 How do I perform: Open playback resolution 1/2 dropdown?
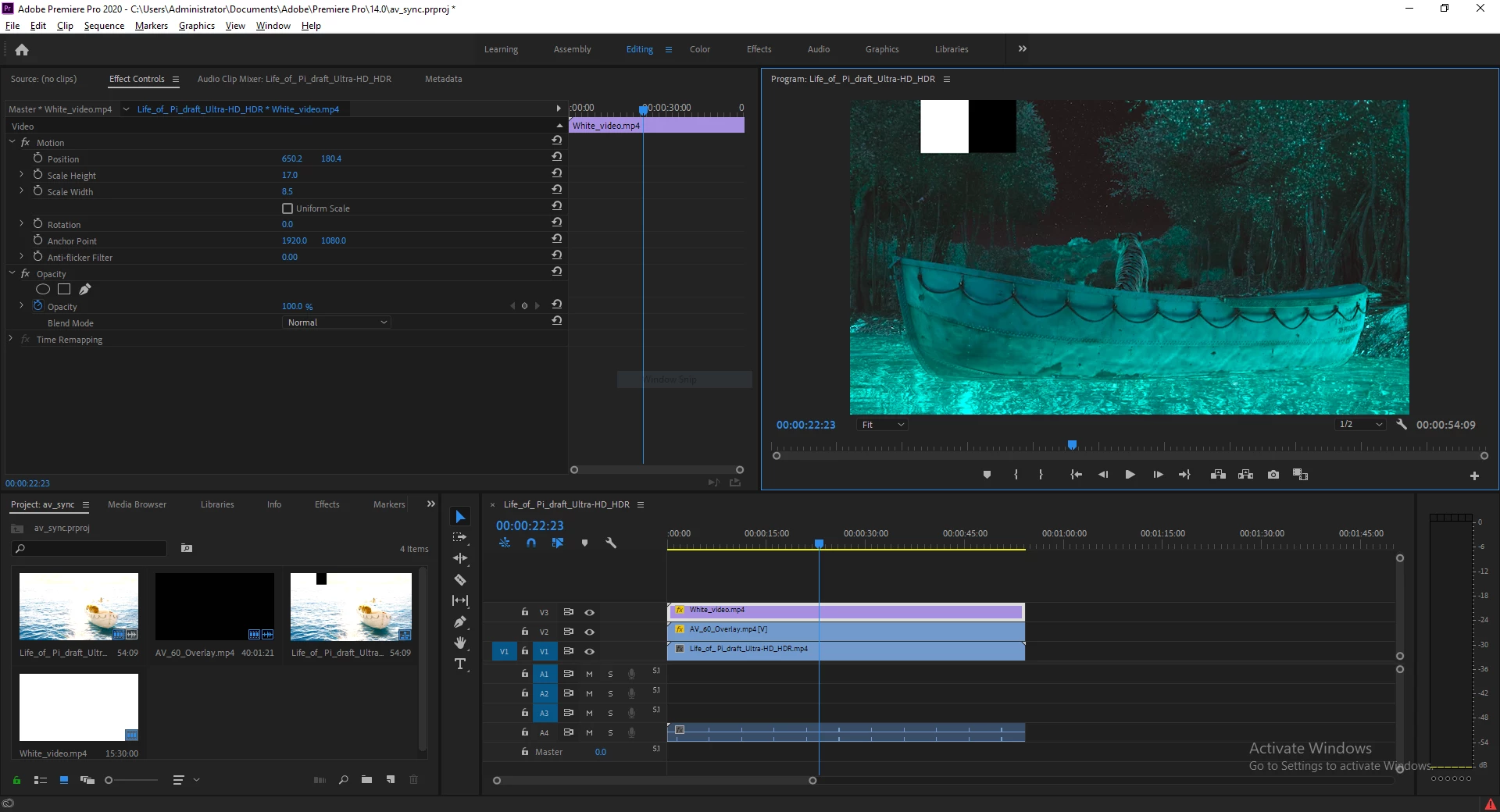(1360, 425)
